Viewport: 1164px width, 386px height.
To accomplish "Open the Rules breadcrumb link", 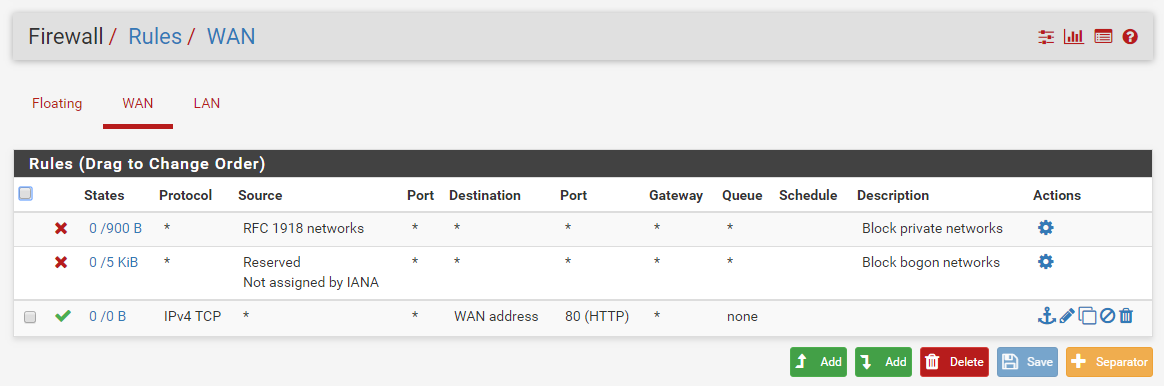I will point(155,36).
